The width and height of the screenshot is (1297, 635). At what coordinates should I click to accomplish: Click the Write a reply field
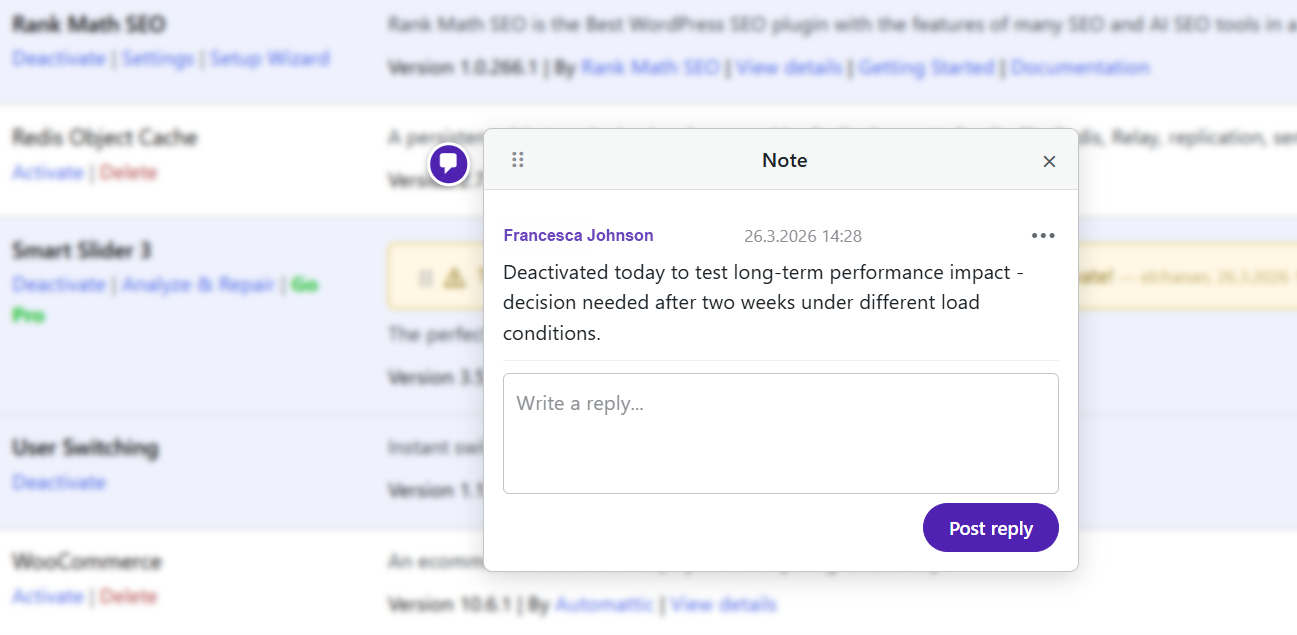781,433
